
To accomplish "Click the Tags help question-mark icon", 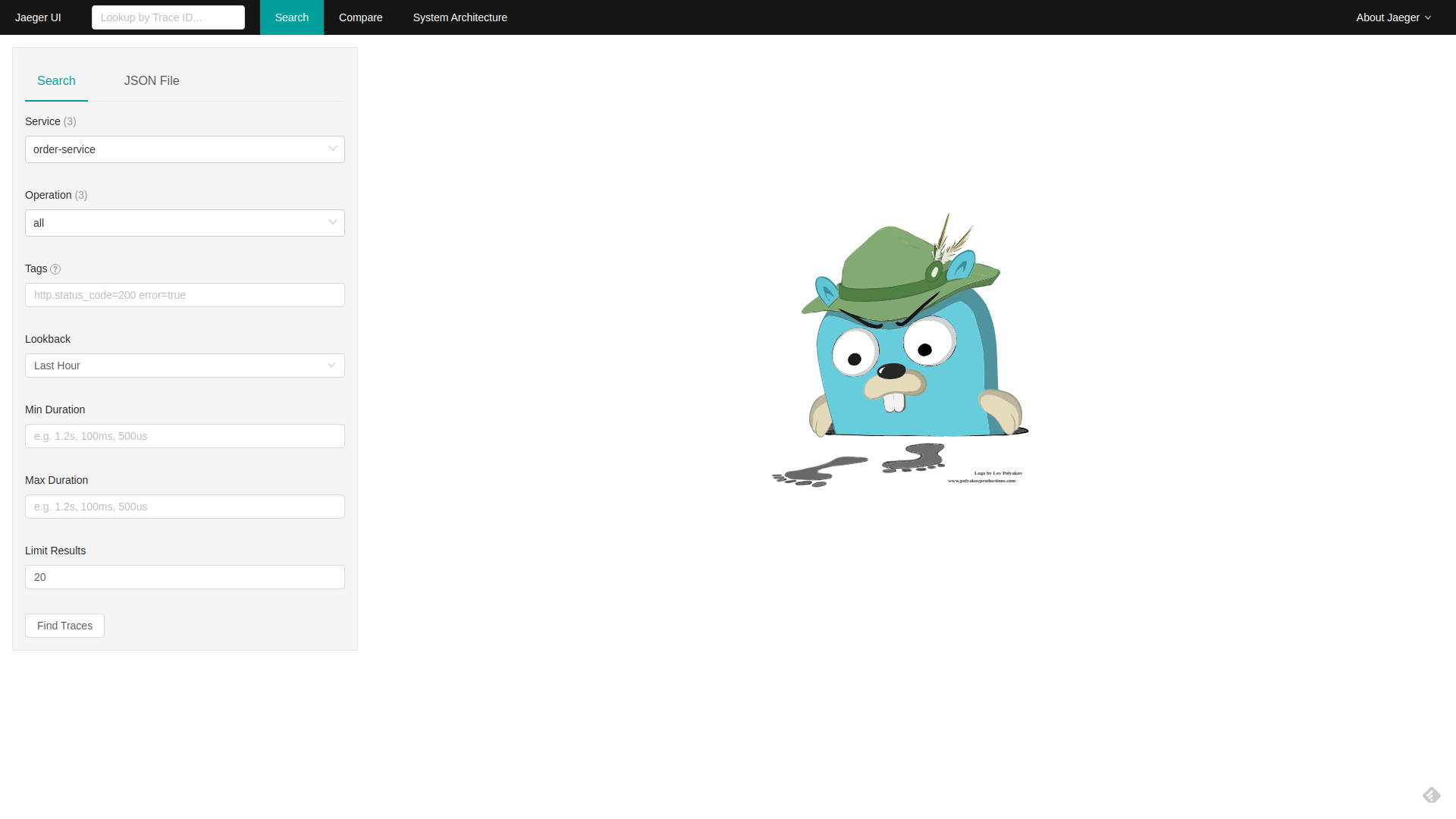I will (x=55, y=269).
